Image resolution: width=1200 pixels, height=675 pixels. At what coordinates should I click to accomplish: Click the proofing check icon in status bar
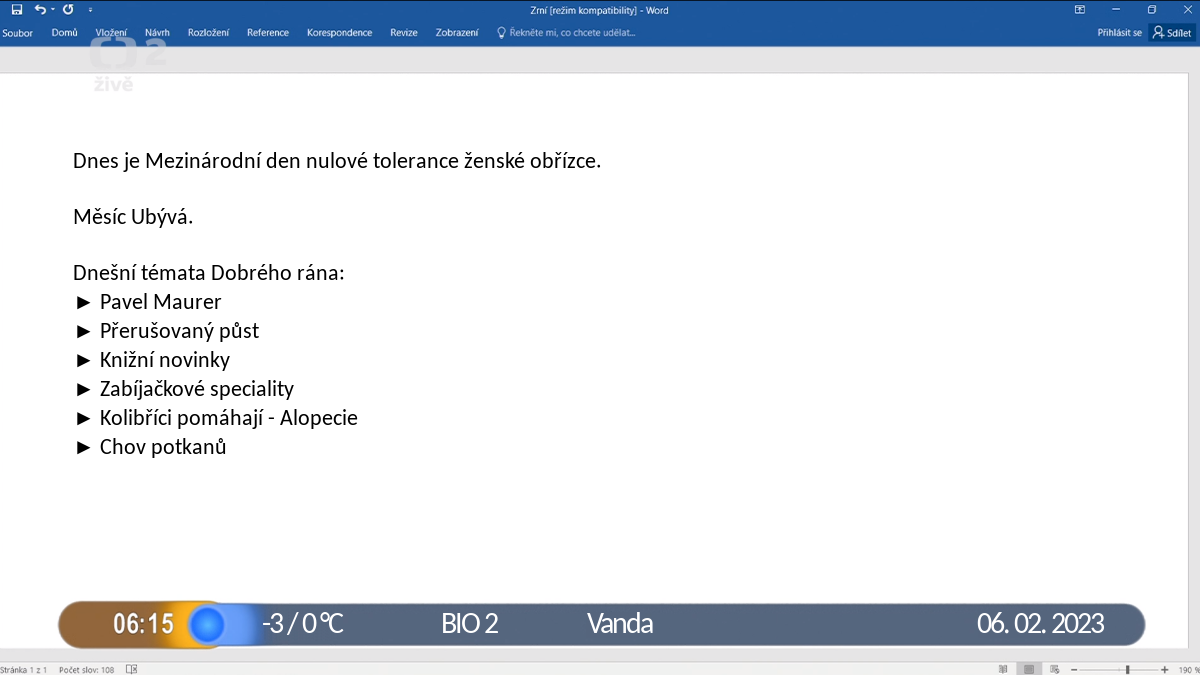[x=133, y=669]
